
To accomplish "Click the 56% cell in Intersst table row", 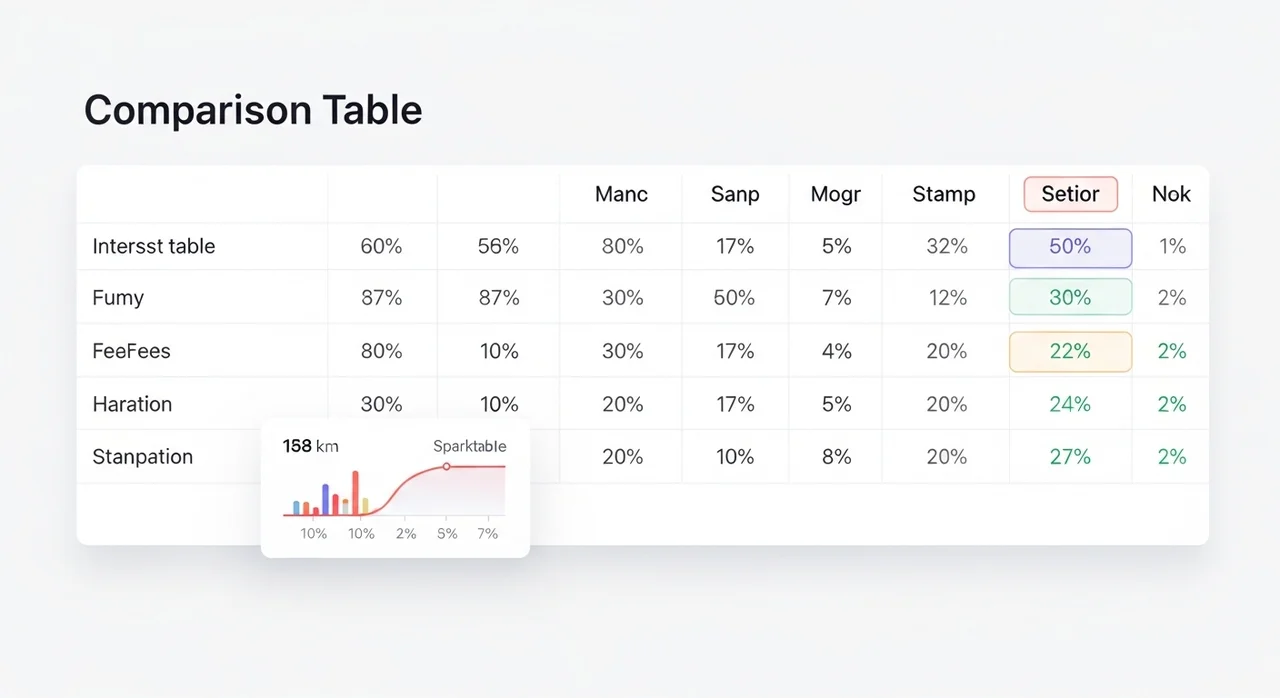I will [x=498, y=246].
